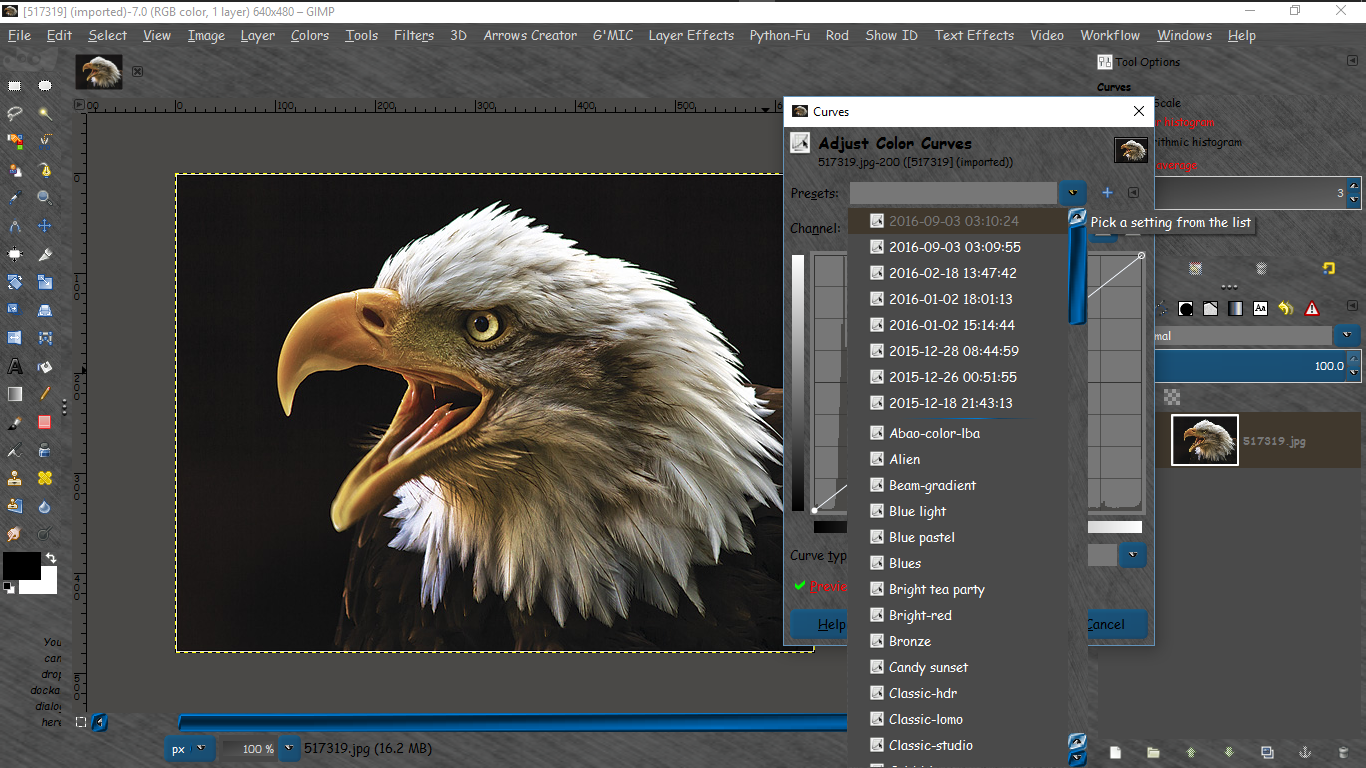Select the Text tool in toolbox

(15, 367)
